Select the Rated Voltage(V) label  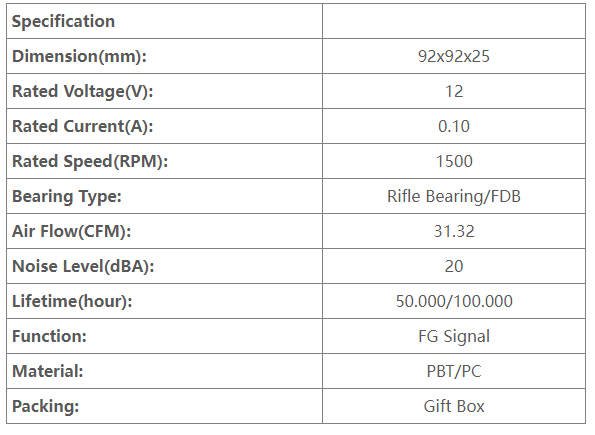point(83,91)
